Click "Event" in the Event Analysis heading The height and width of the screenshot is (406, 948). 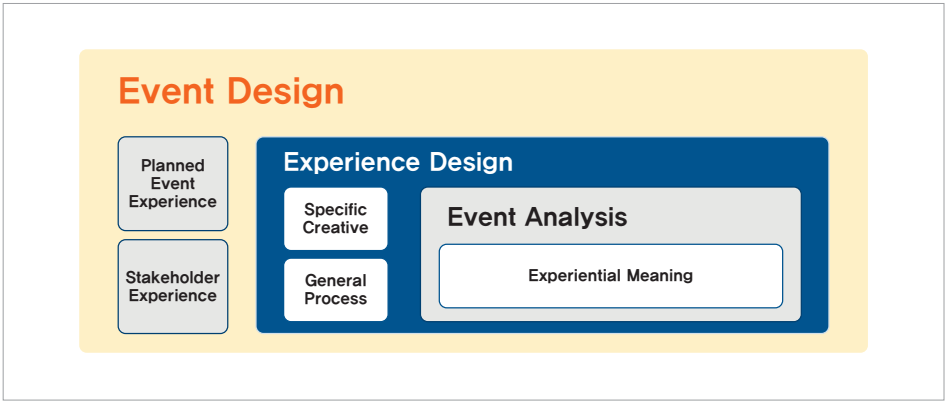point(480,217)
